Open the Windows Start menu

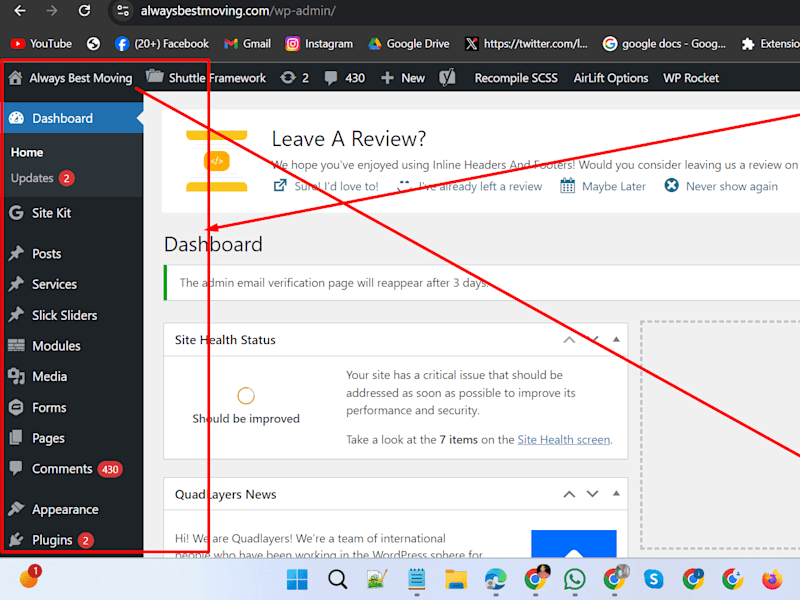[x=297, y=580]
